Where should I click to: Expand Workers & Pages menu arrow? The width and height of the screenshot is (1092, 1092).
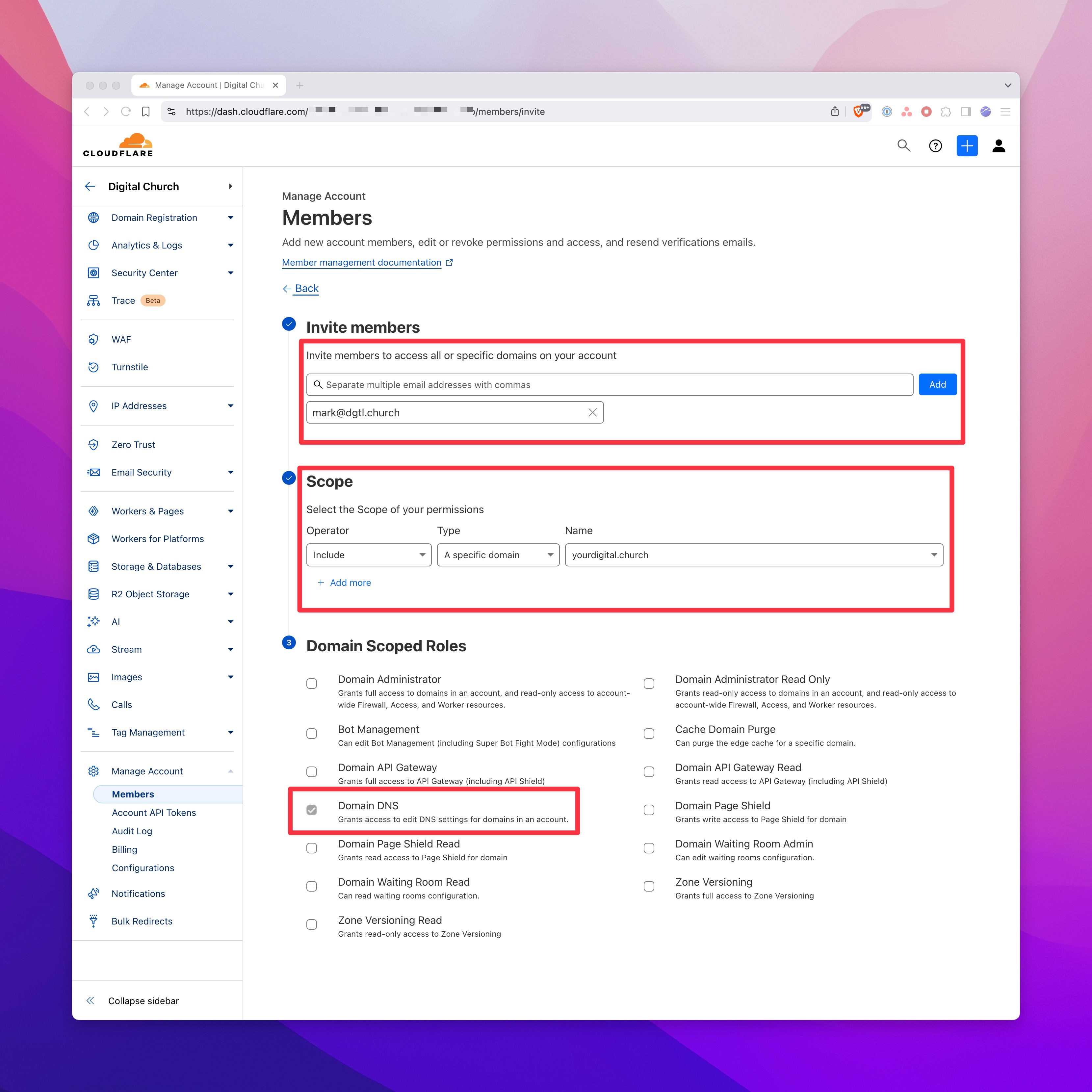[x=231, y=511]
